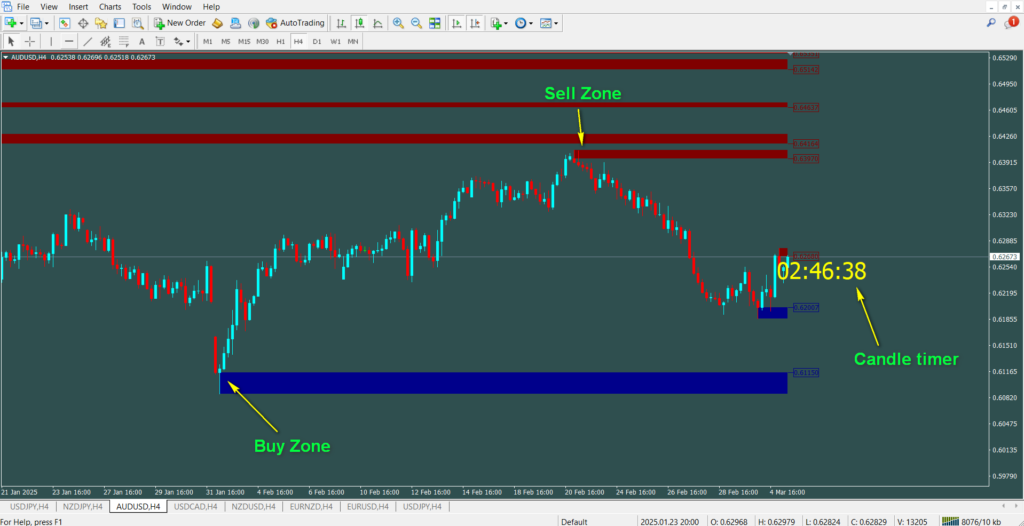Select the 0.63970 sell zone price label
Screen dimensions: 1024x526
point(806,159)
